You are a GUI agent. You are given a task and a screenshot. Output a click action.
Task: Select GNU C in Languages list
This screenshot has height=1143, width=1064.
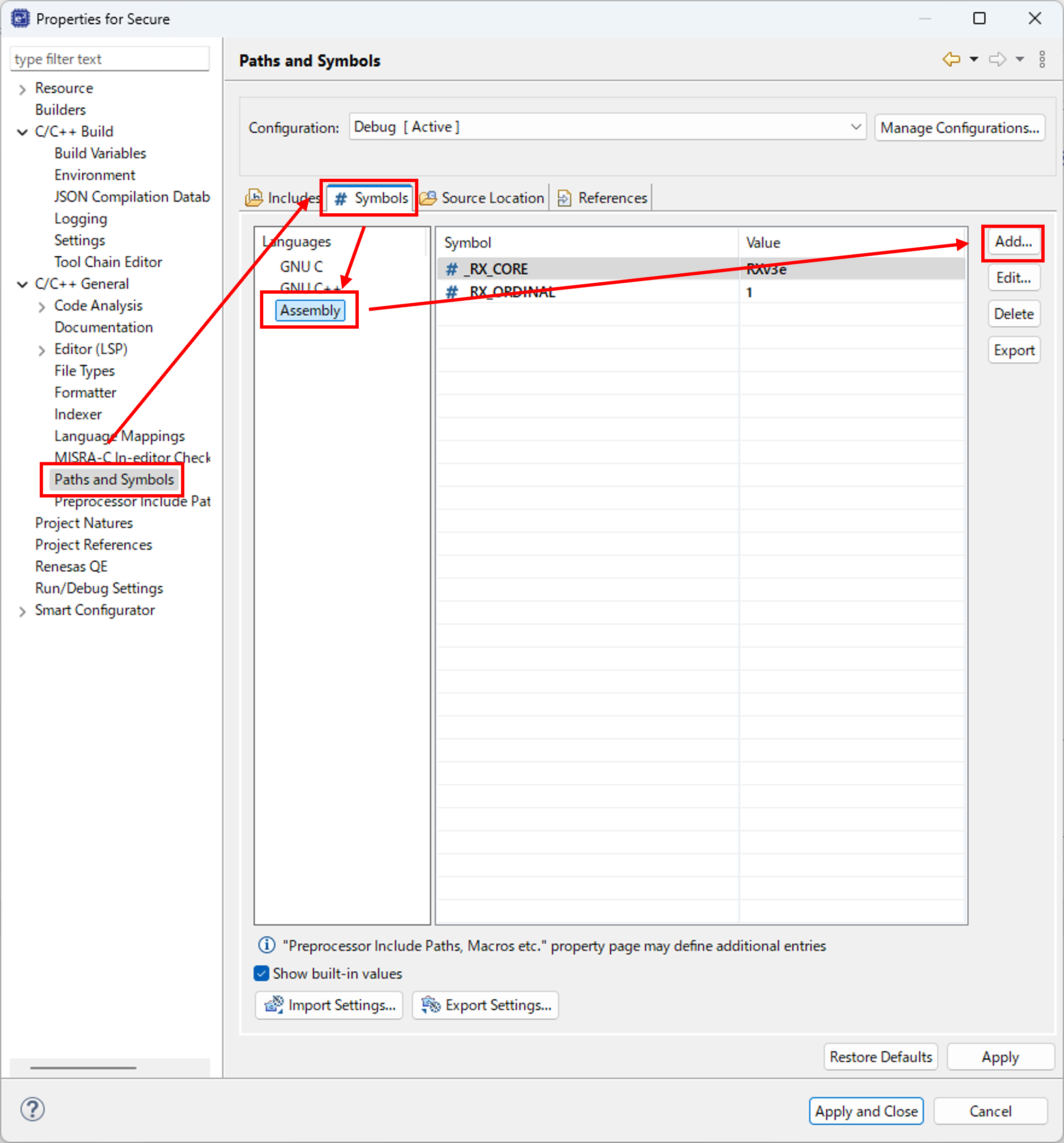pos(301,267)
